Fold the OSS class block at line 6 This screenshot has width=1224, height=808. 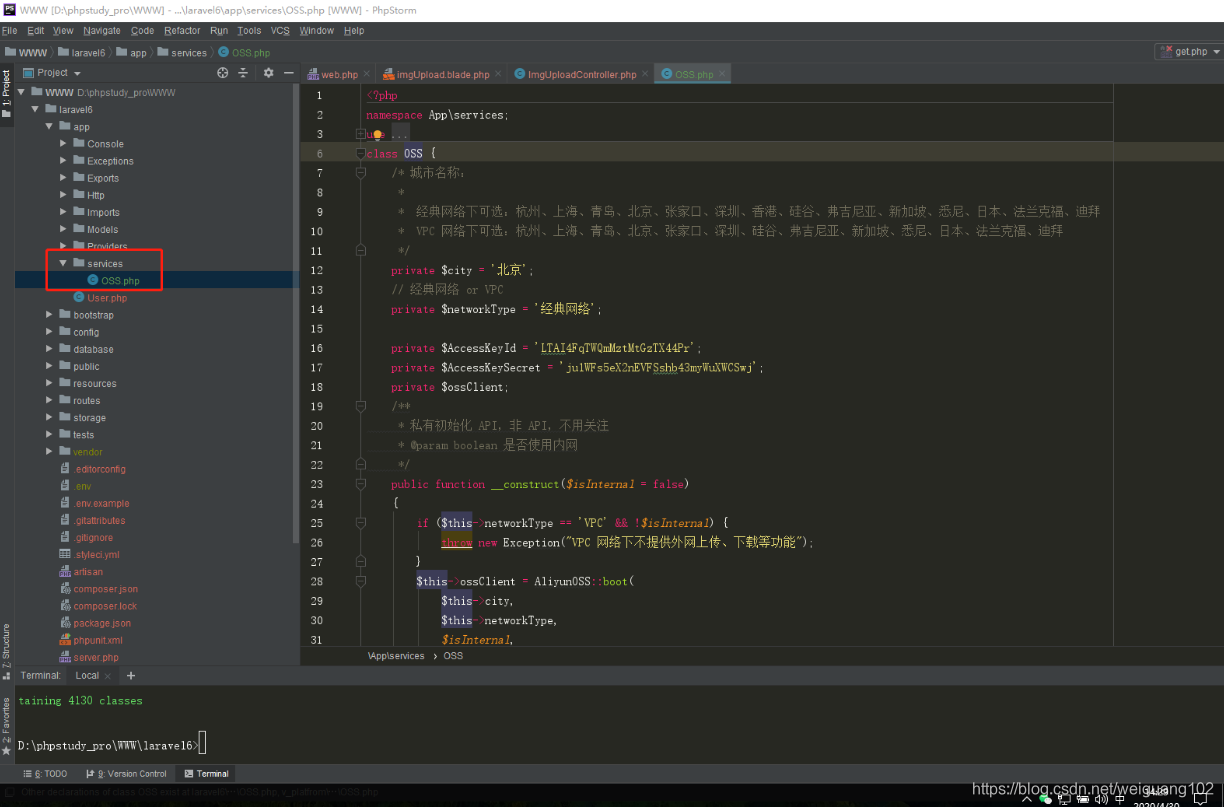point(360,154)
